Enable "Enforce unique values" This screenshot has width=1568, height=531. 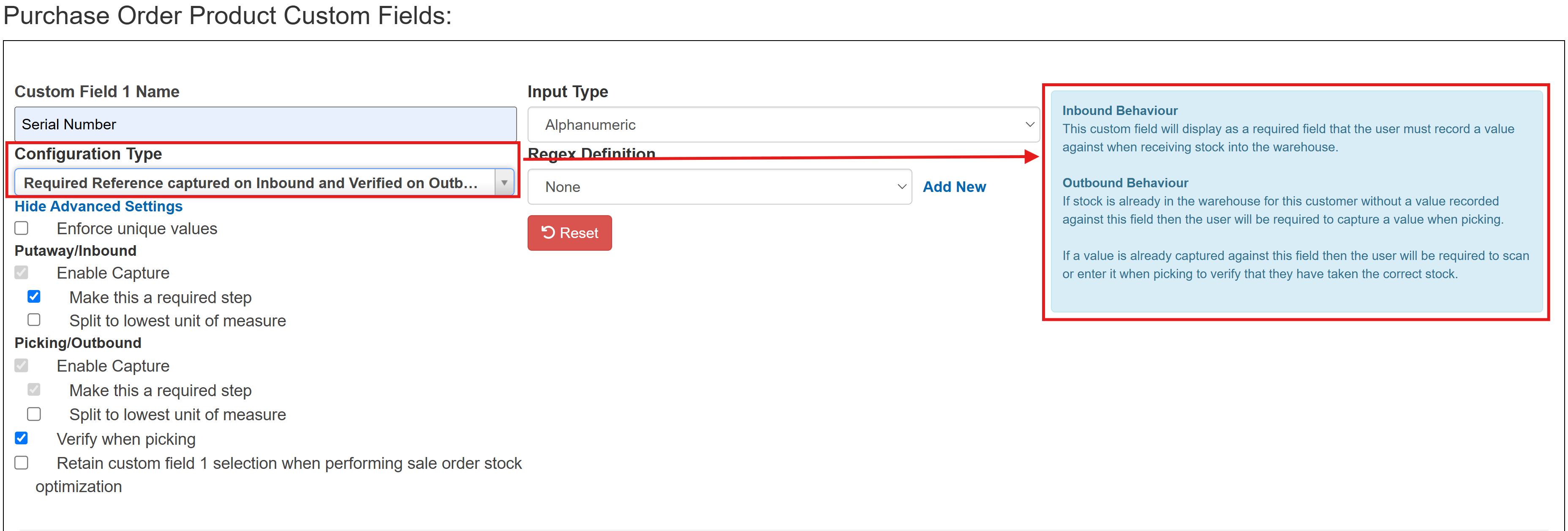tap(21, 228)
